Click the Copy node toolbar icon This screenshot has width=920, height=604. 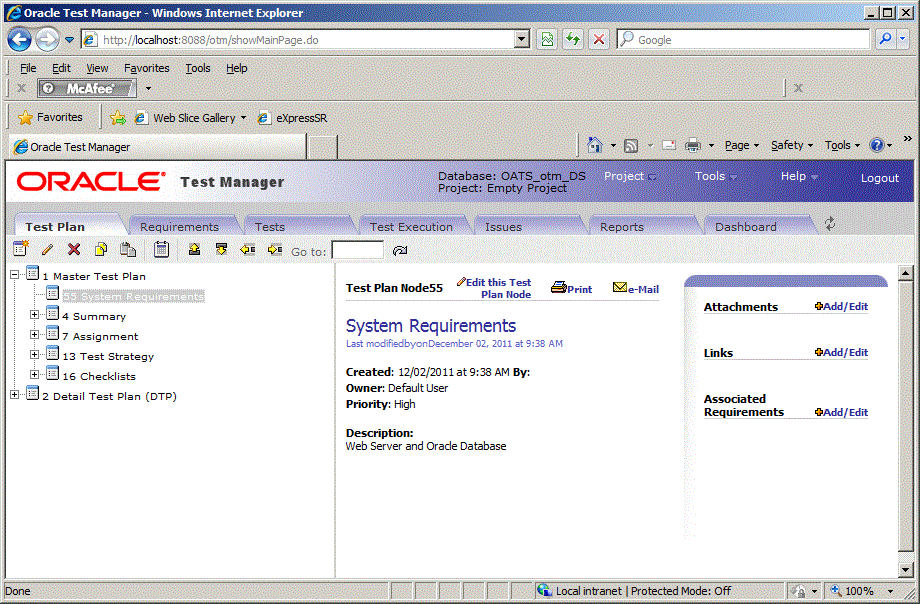tap(101, 249)
